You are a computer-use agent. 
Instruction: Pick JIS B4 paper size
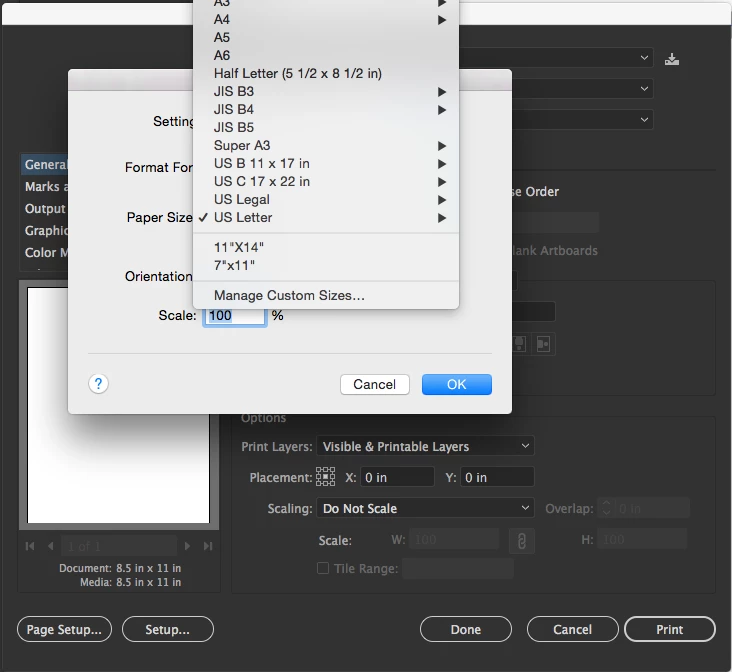tap(326, 109)
